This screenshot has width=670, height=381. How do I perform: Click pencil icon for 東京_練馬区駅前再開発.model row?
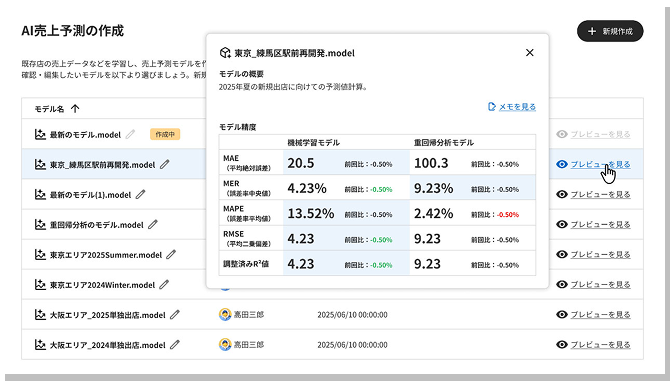click(x=165, y=164)
